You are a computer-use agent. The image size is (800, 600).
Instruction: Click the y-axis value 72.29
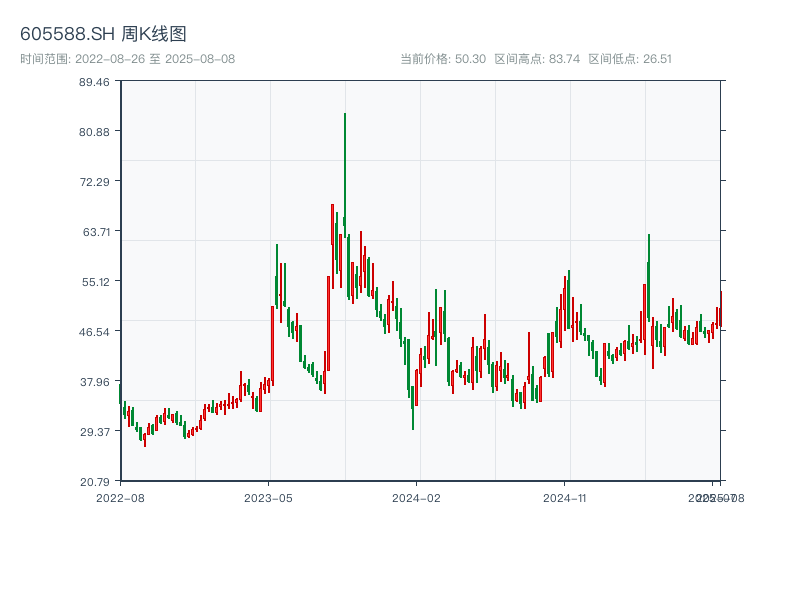click(x=94, y=182)
